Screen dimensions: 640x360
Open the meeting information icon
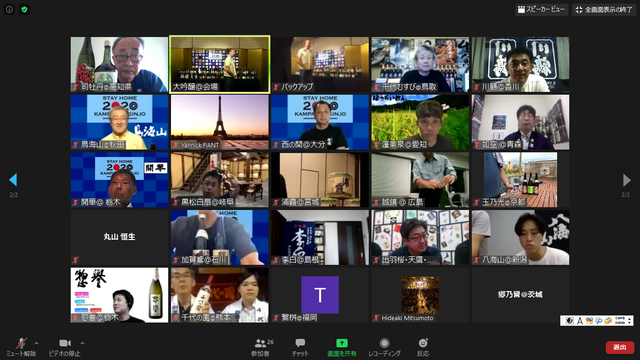(9, 9)
